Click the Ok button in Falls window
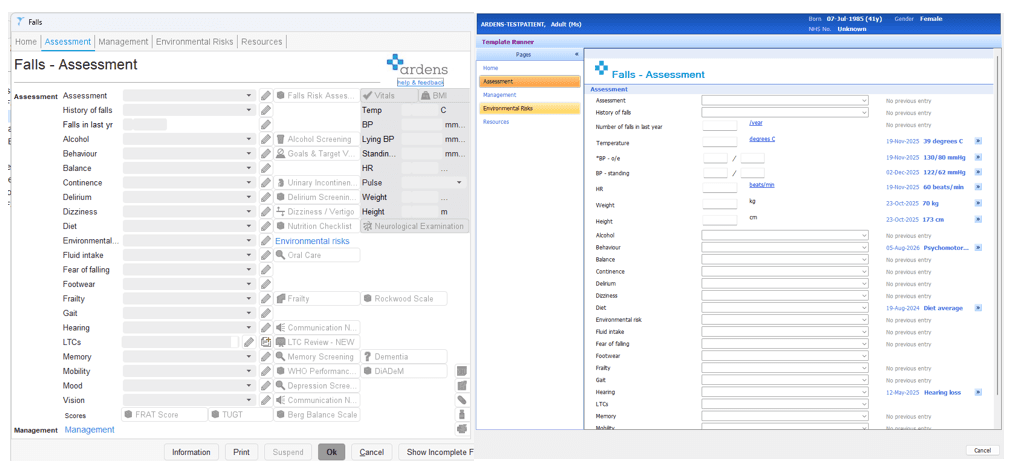 (331, 452)
